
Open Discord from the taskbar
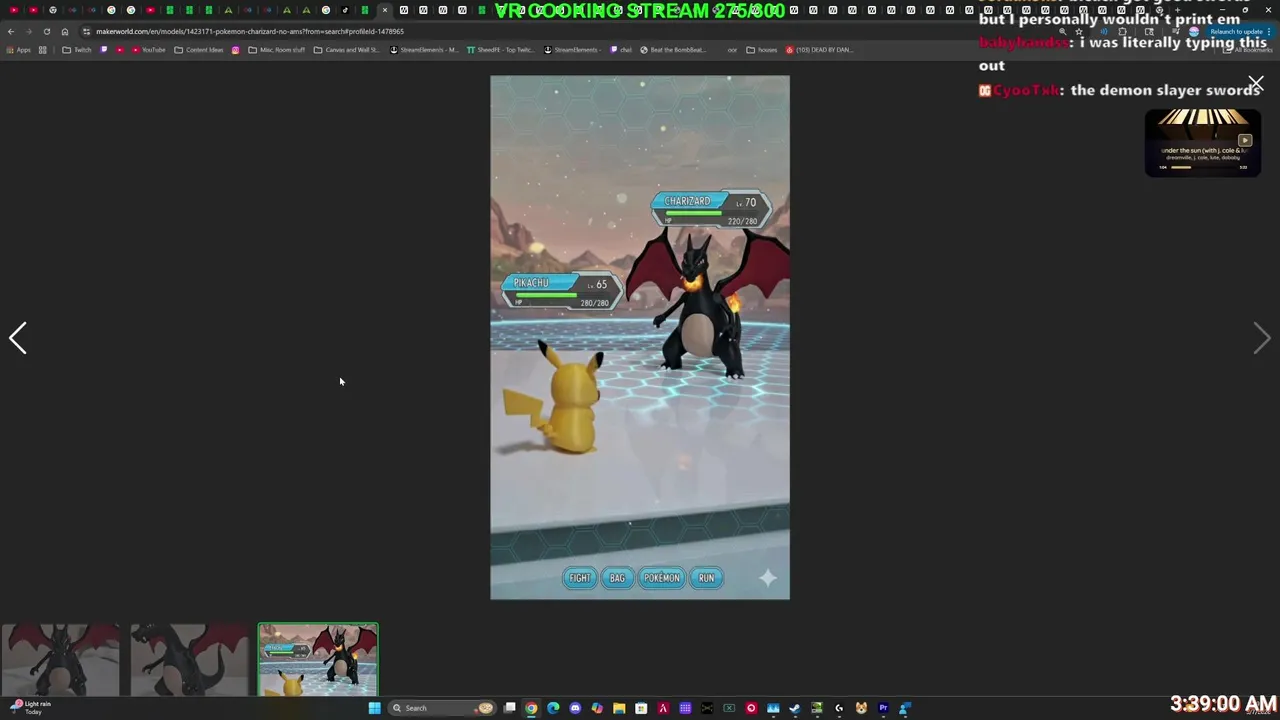pos(575,708)
